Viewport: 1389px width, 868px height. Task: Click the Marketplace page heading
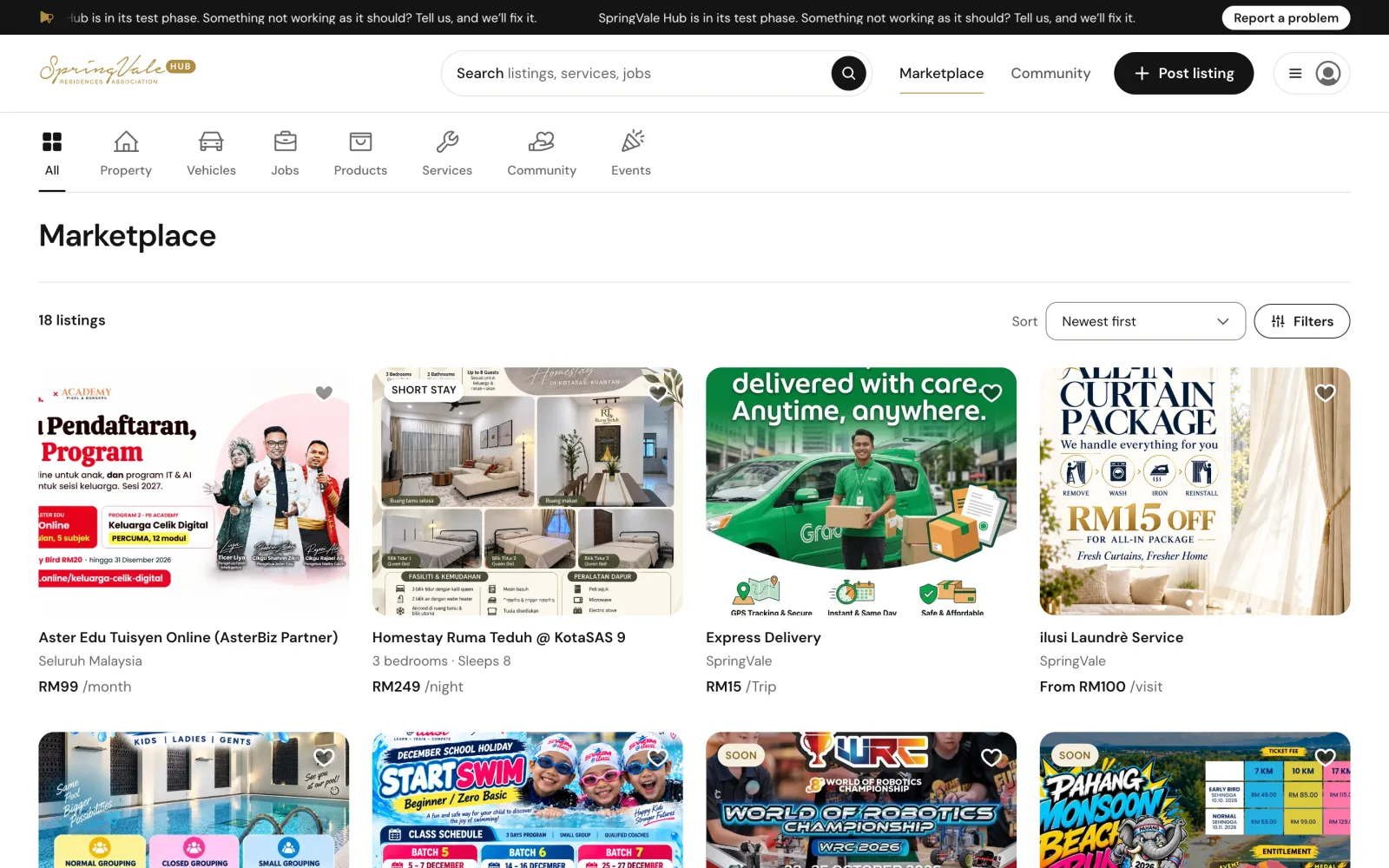[128, 236]
